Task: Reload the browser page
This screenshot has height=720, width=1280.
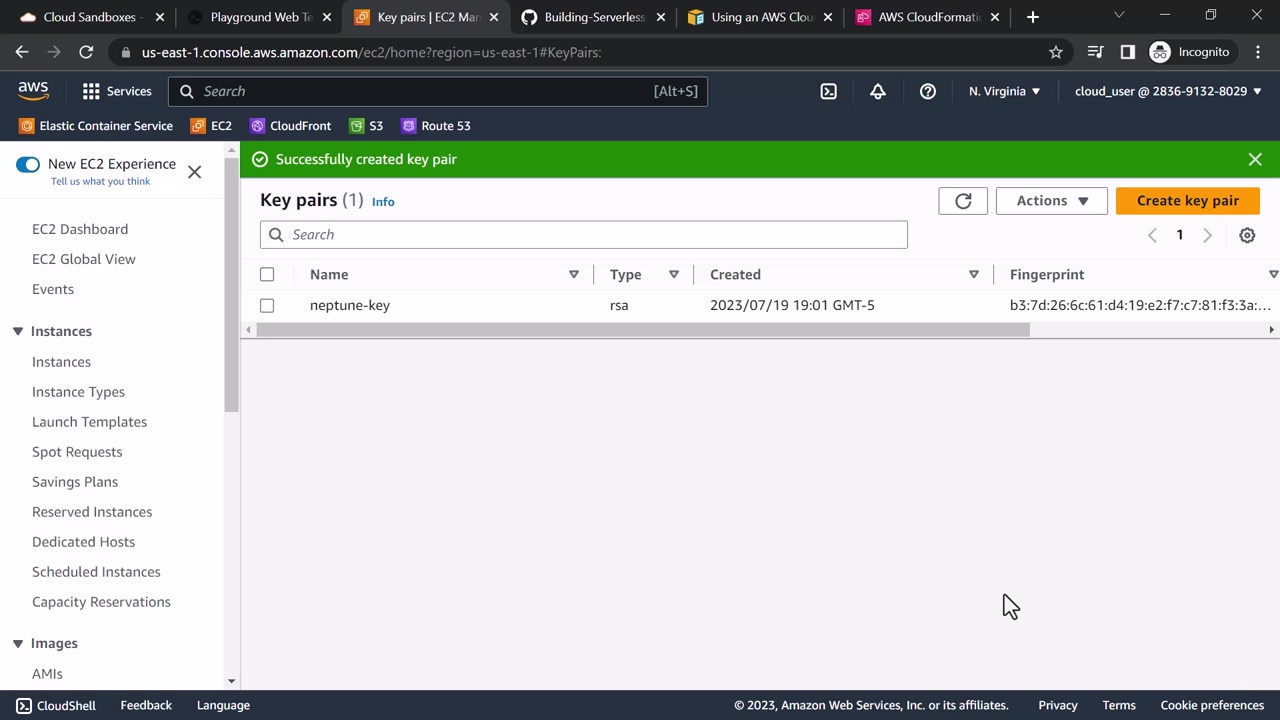Action: coord(86,52)
